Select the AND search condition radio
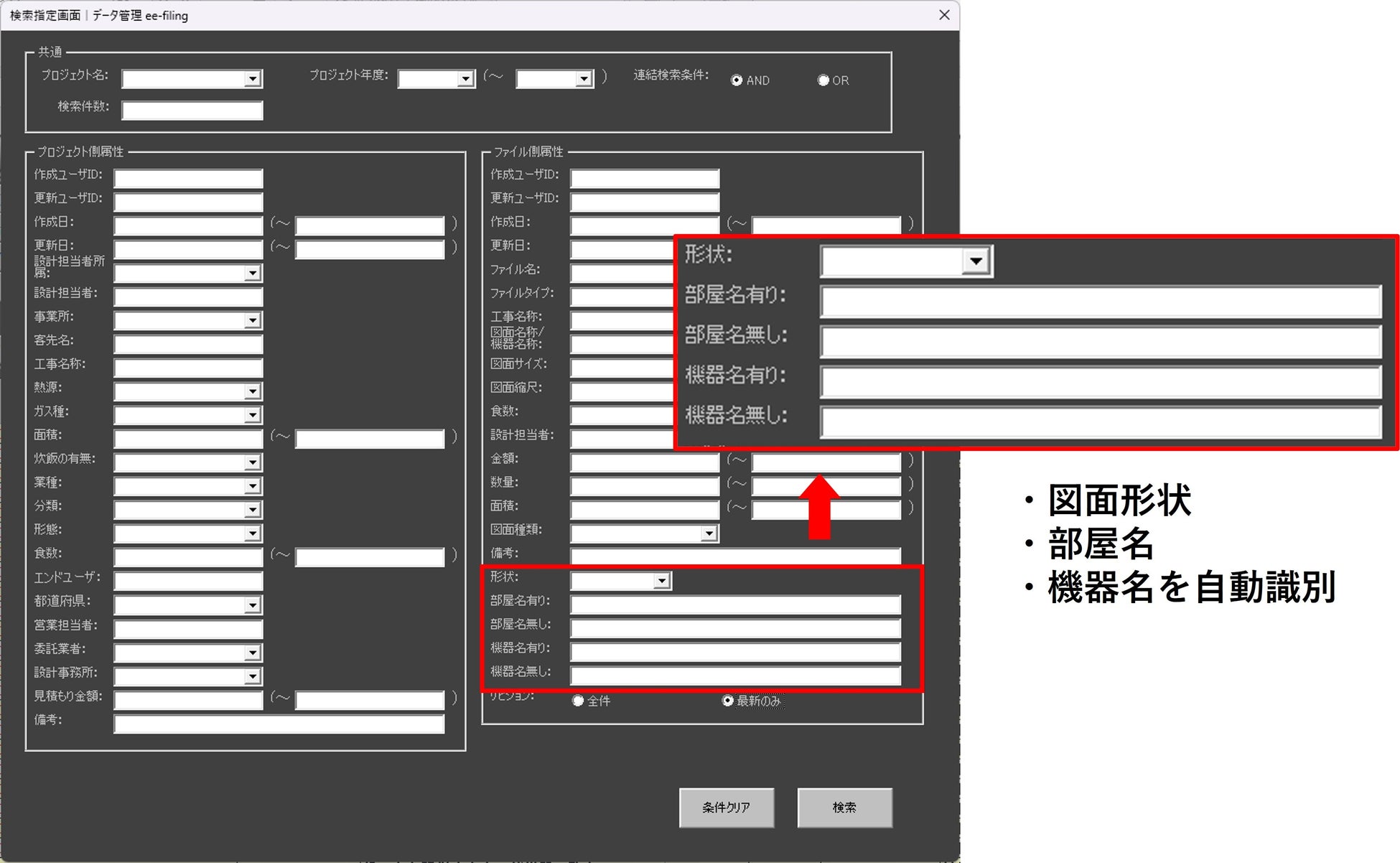This screenshot has height=863, width=1400. [737, 80]
